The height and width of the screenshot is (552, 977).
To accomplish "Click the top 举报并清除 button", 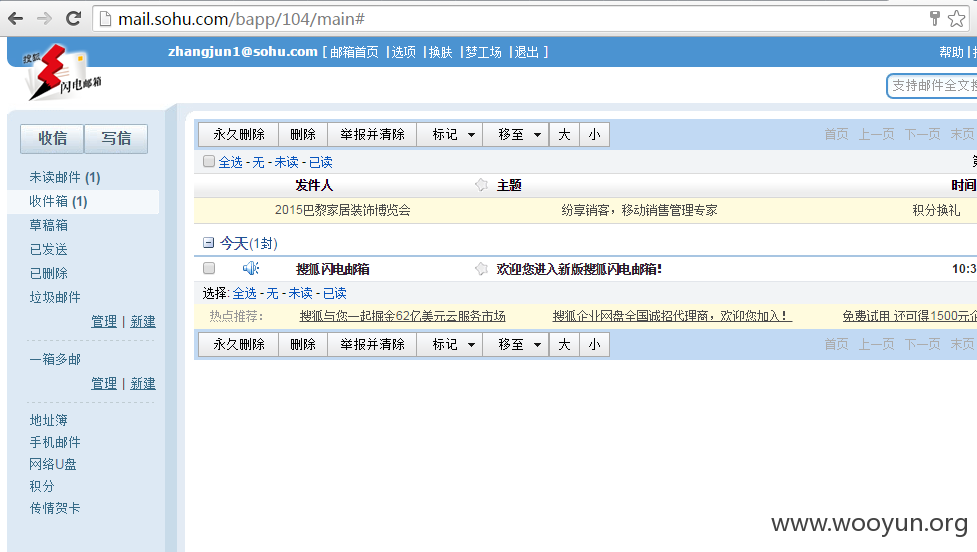I will coord(372,135).
